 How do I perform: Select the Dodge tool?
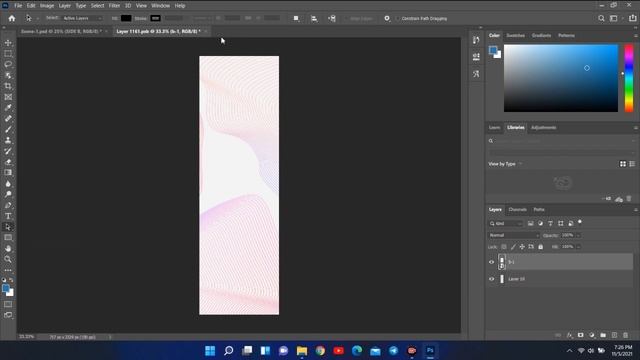click(8, 194)
